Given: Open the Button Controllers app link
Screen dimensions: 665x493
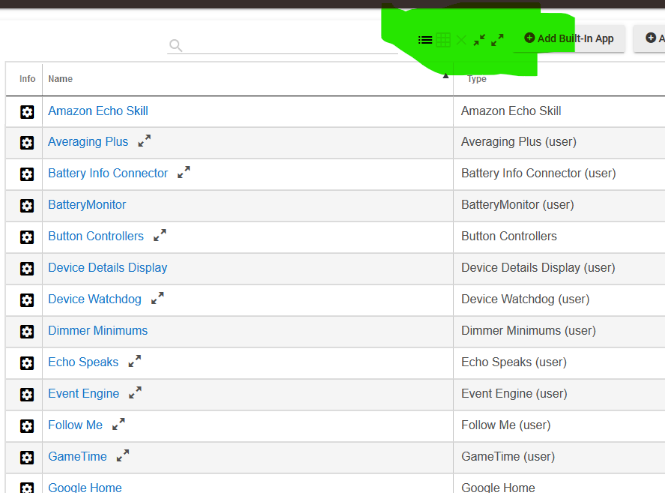Looking at the screenshot, I should point(96,236).
